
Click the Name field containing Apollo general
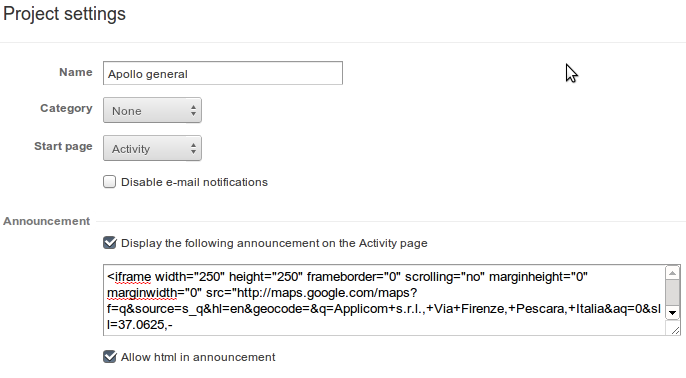223,73
